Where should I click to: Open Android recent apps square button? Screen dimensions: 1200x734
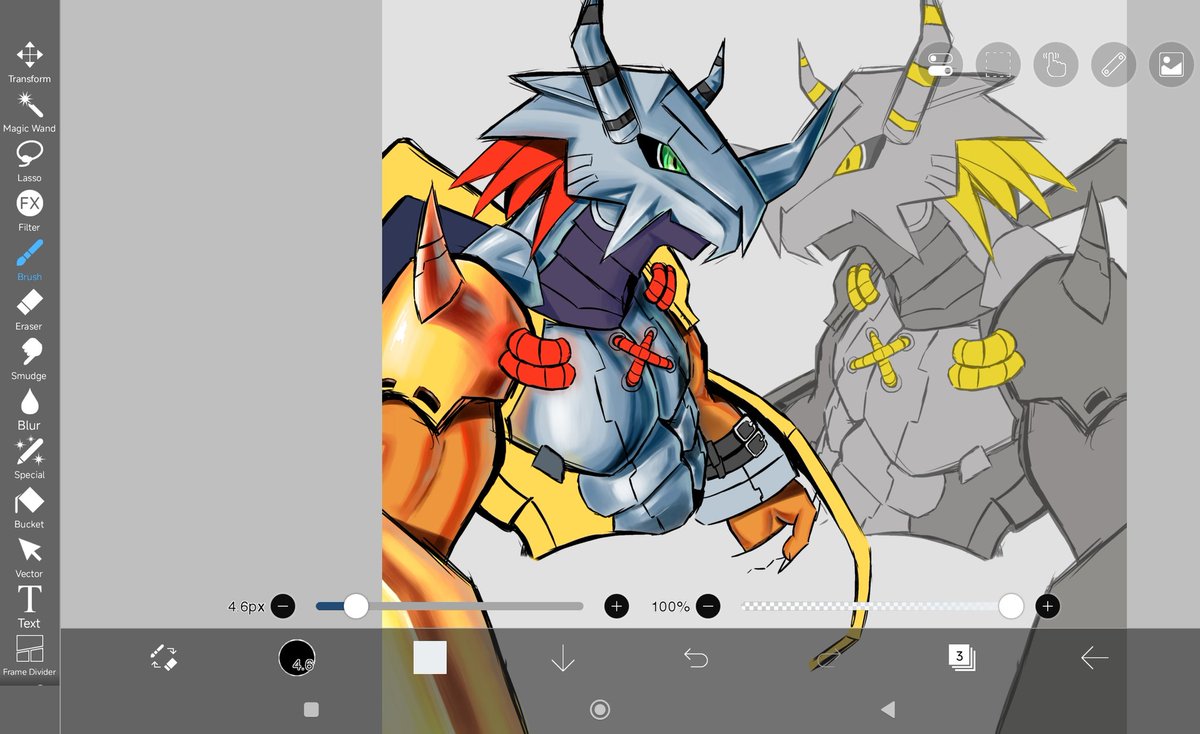(311, 709)
